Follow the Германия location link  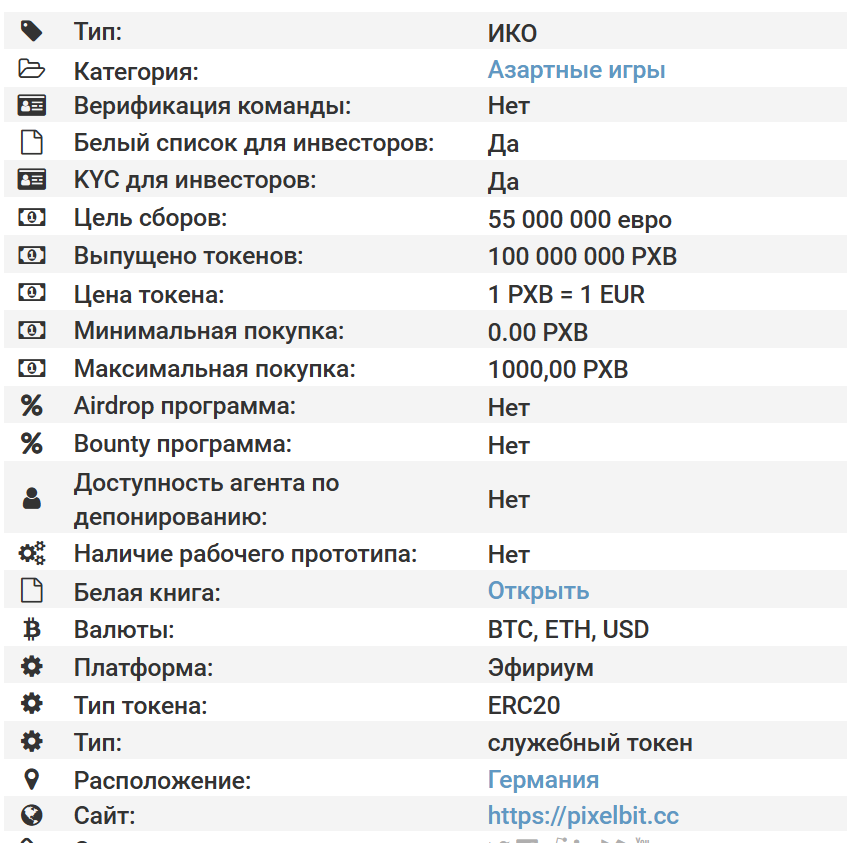[543, 779]
